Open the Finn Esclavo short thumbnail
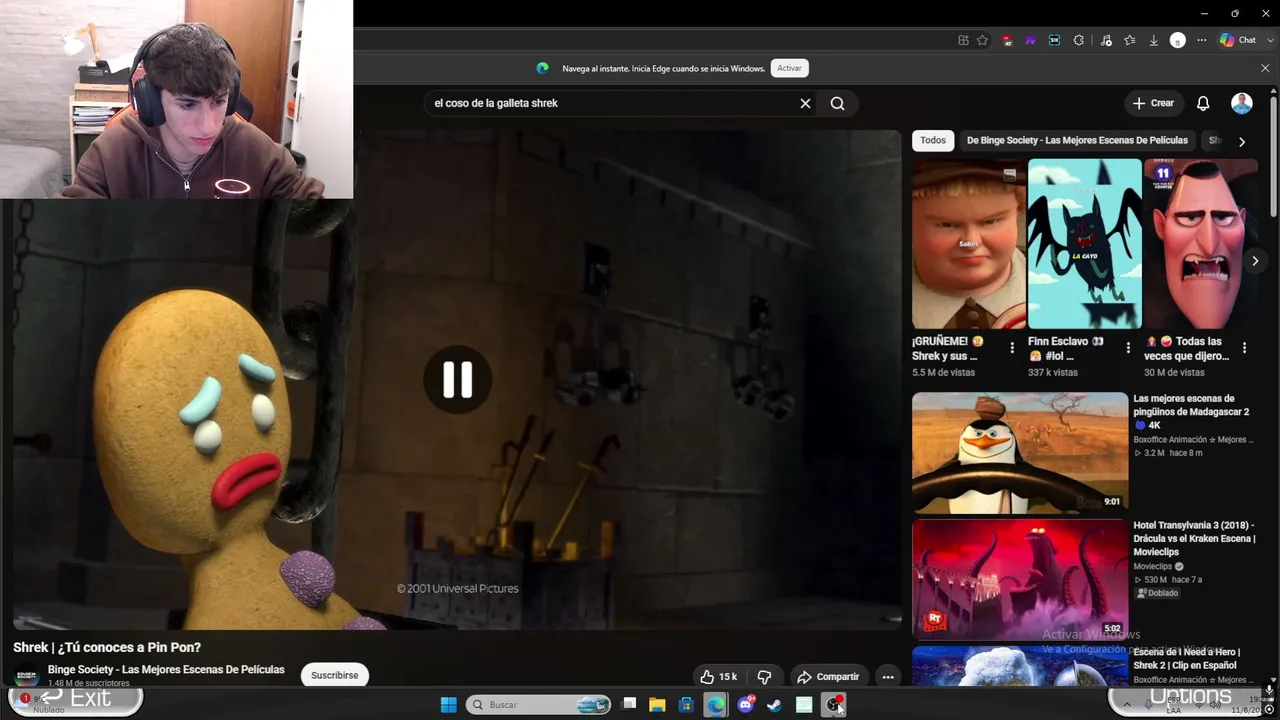This screenshot has height=720, width=1280. [1085, 244]
